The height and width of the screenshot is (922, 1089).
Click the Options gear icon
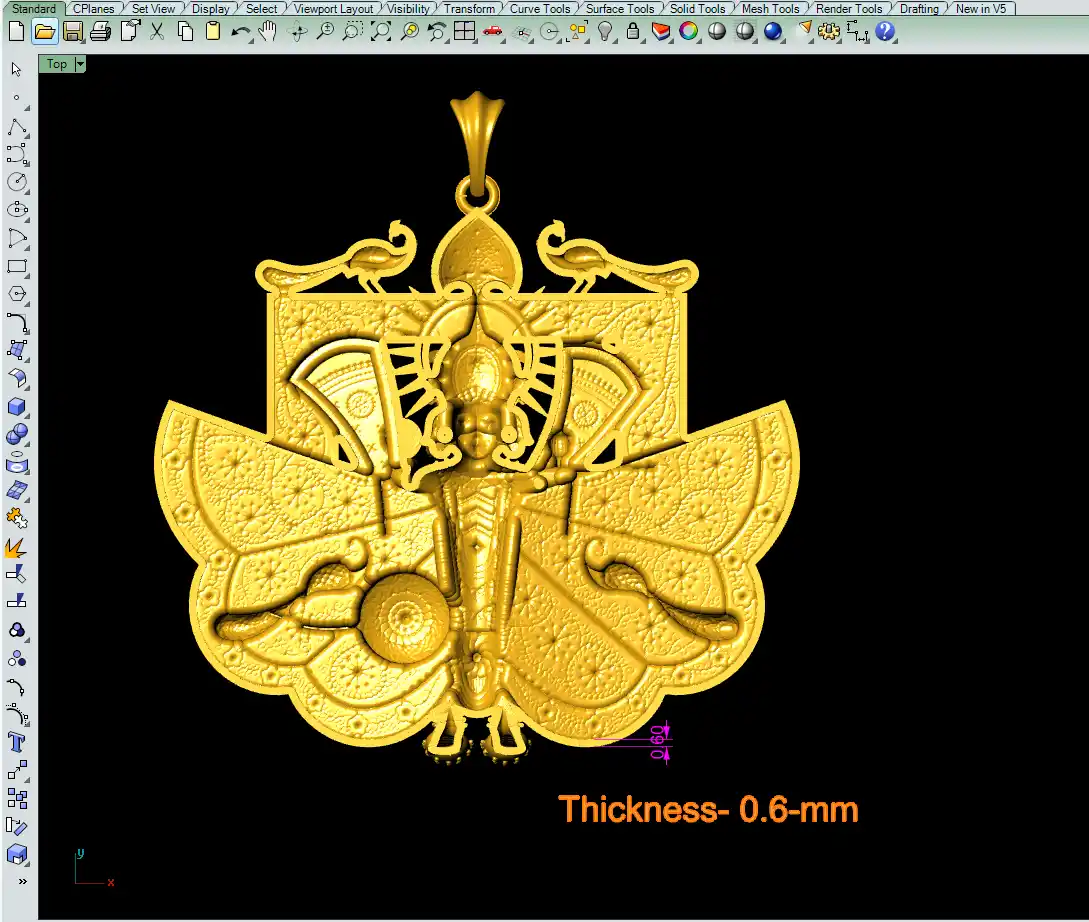click(x=829, y=31)
